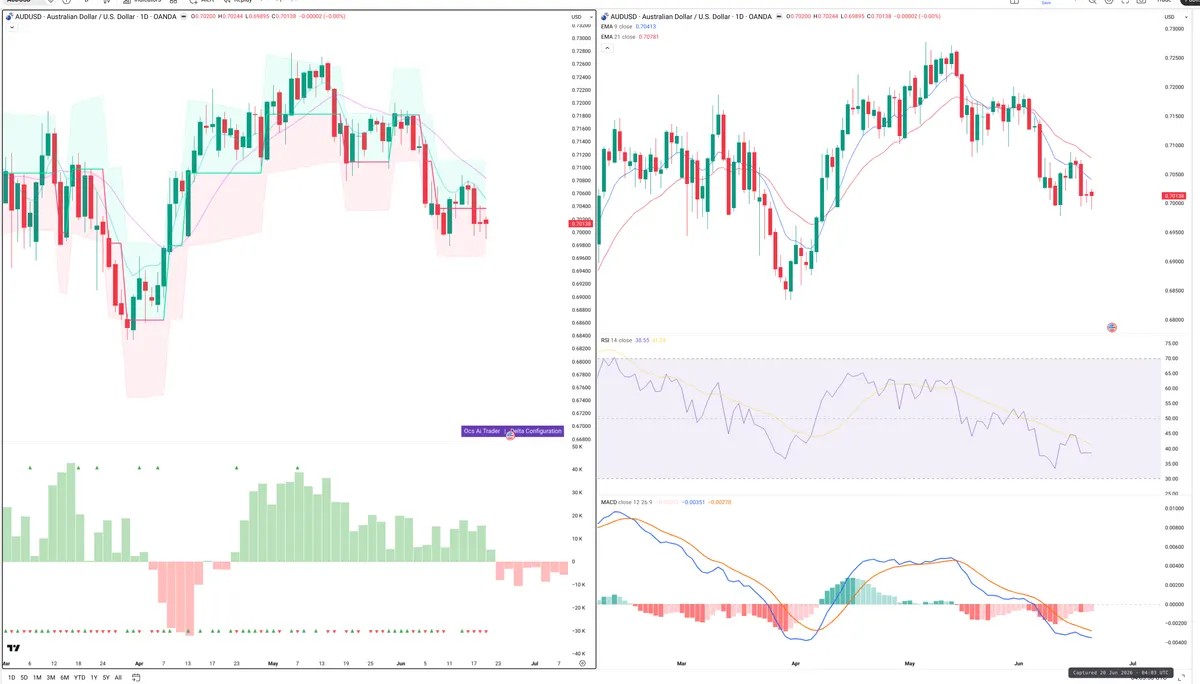Viewport: 1200px width, 684px height.
Task: Click 0.72000 on left price axis
Action: (x=580, y=103)
